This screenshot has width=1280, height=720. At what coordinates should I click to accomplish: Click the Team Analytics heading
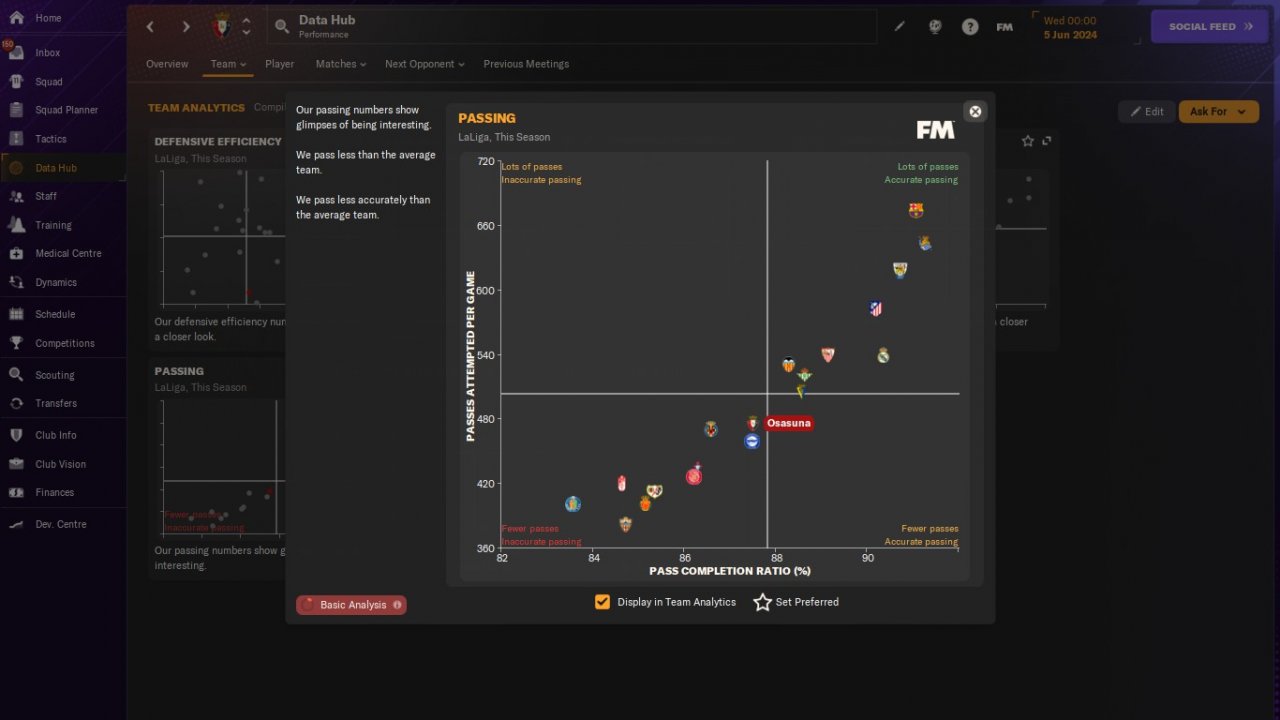[196, 108]
